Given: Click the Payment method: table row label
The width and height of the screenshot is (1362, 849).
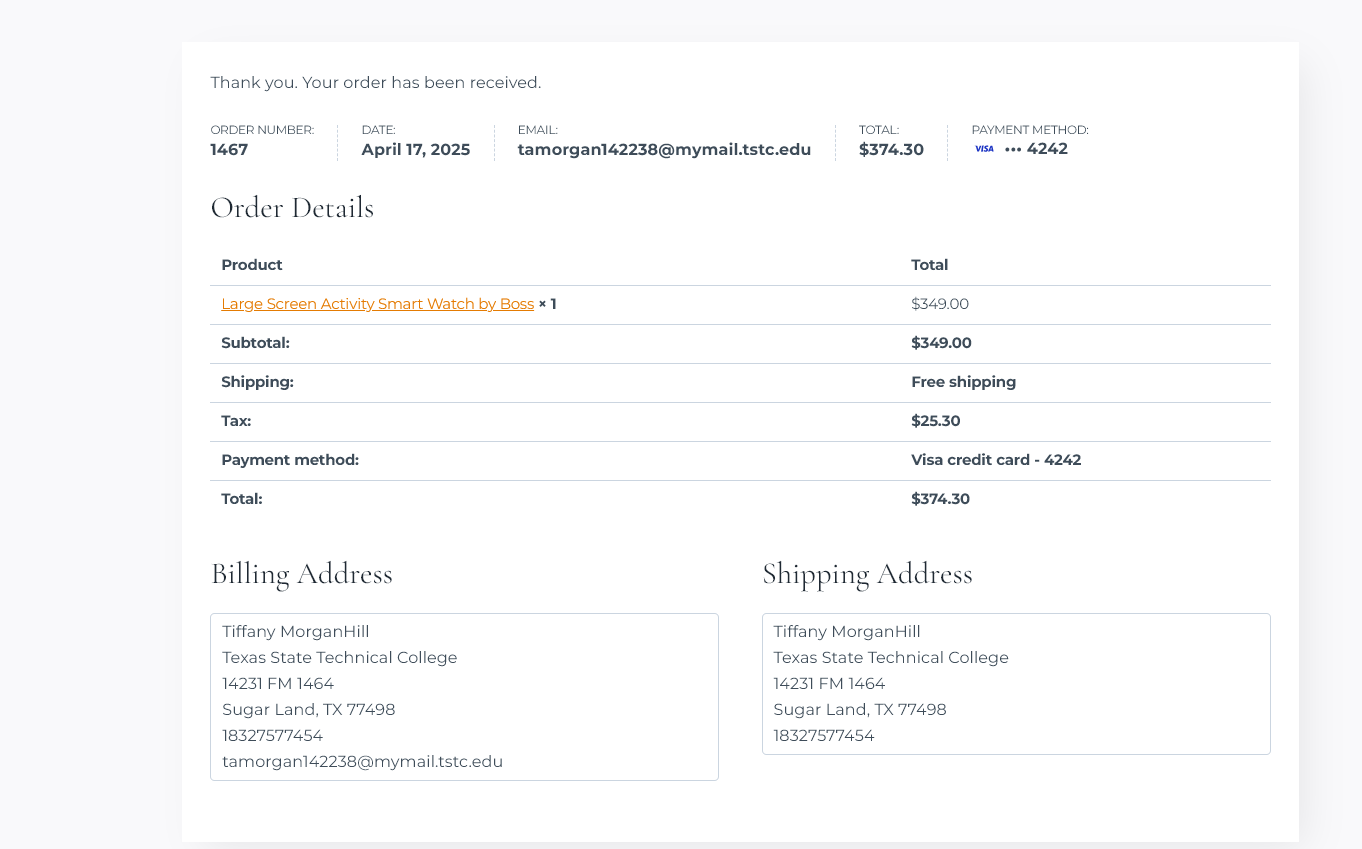Looking at the screenshot, I should click(290, 460).
